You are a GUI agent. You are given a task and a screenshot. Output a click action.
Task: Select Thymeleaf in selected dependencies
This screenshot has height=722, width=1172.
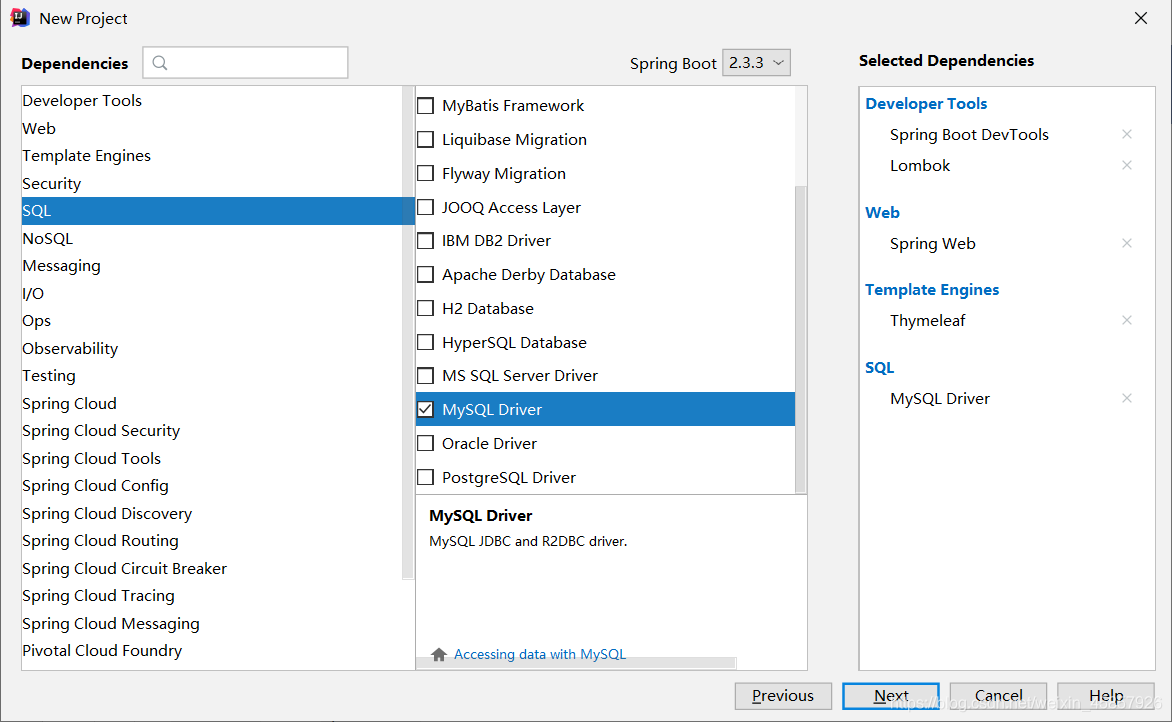(928, 321)
